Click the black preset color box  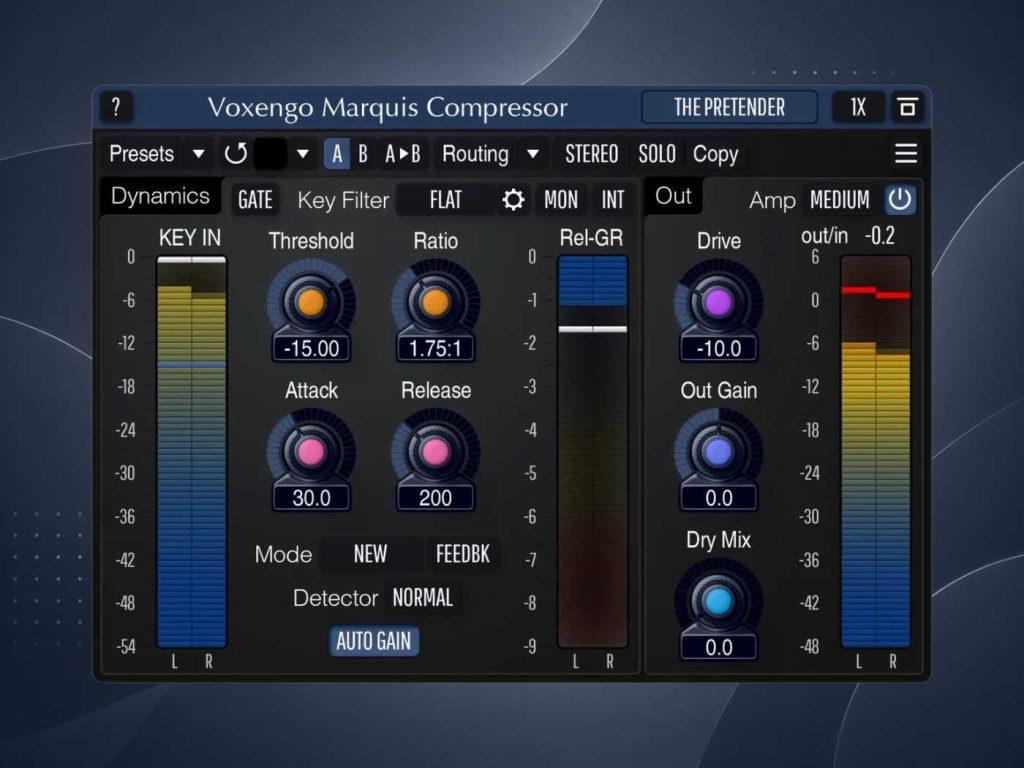click(270, 154)
